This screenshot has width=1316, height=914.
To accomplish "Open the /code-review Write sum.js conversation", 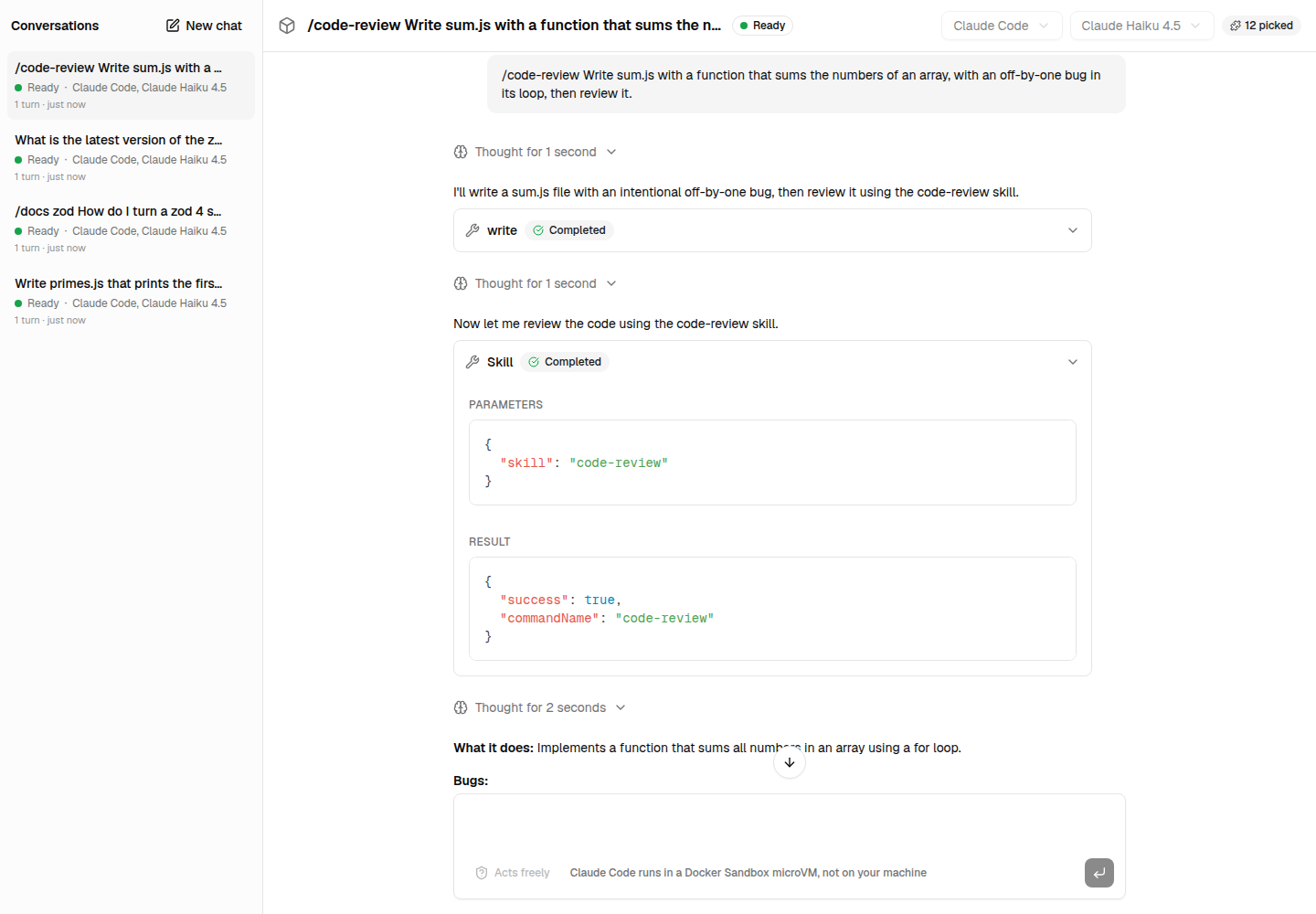I will [131, 86].
